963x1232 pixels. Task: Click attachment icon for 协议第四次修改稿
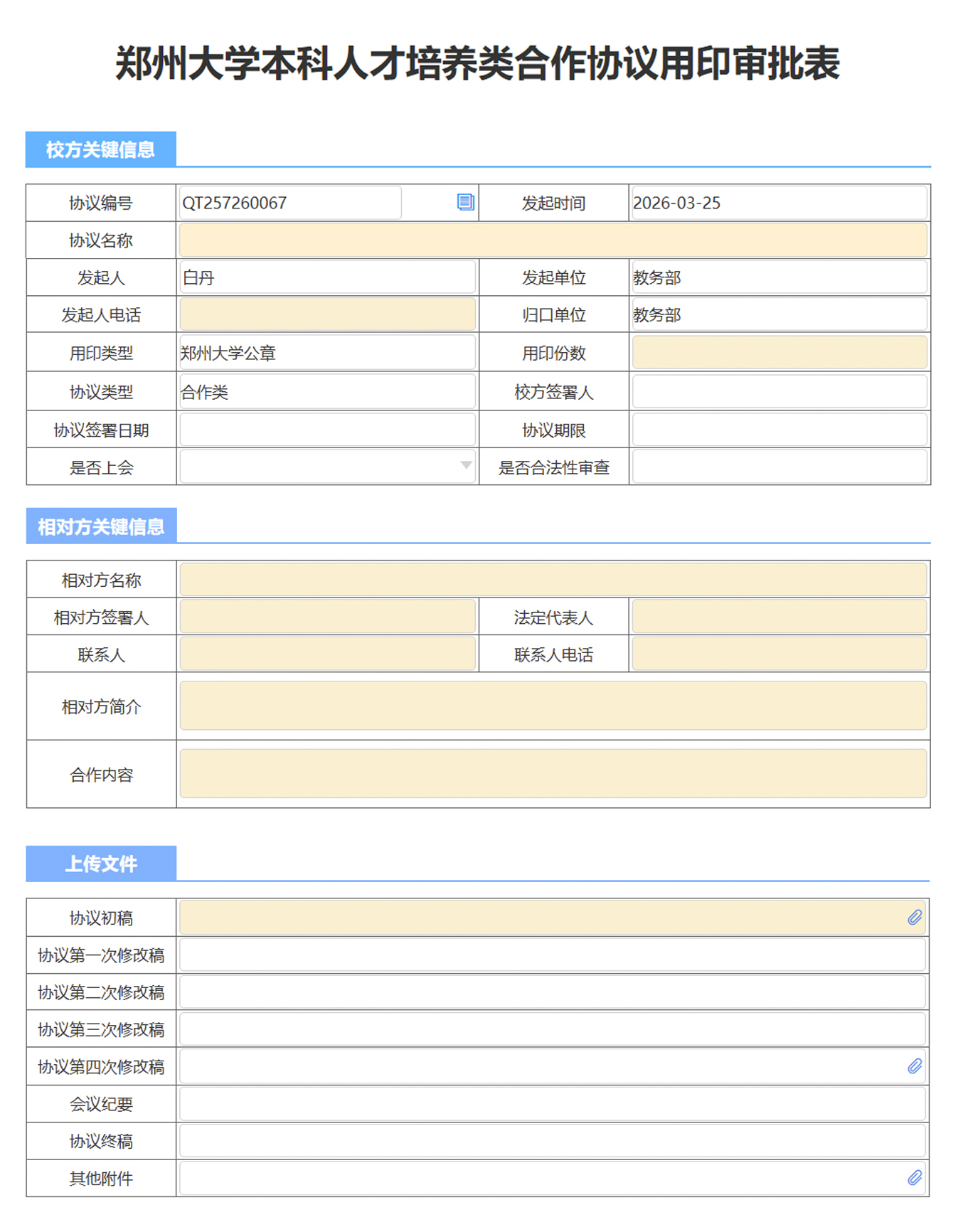(x=915, y=1066)
